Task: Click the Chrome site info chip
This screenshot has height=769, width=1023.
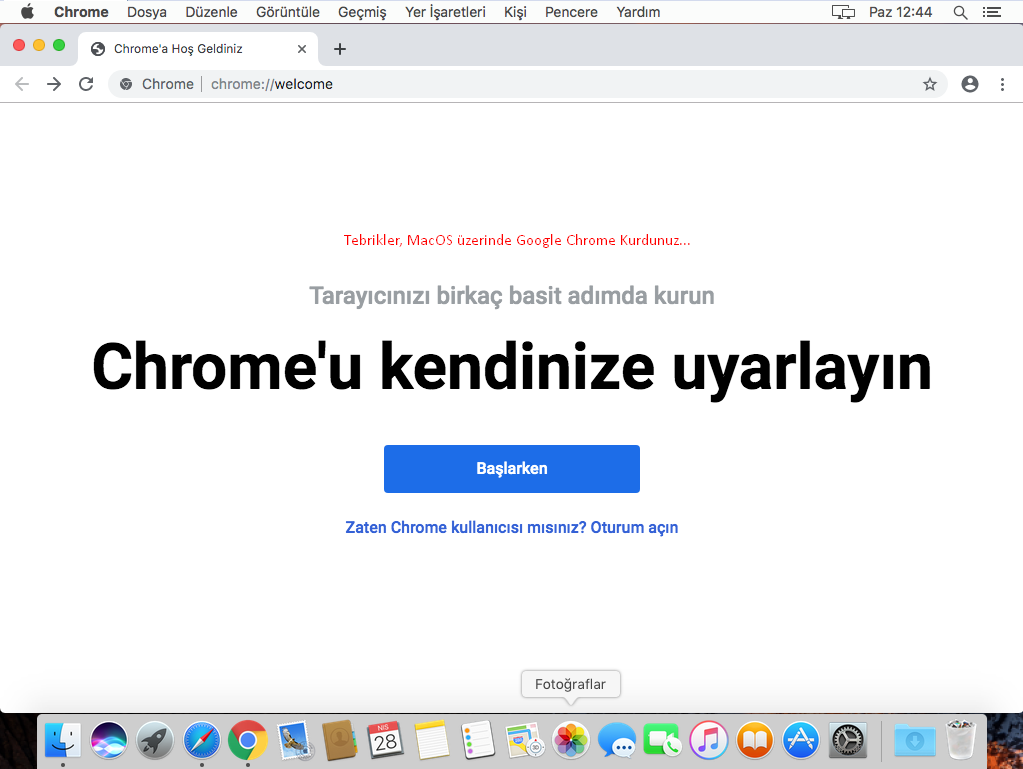Action: pyautogui.click(x=157, y=84)
